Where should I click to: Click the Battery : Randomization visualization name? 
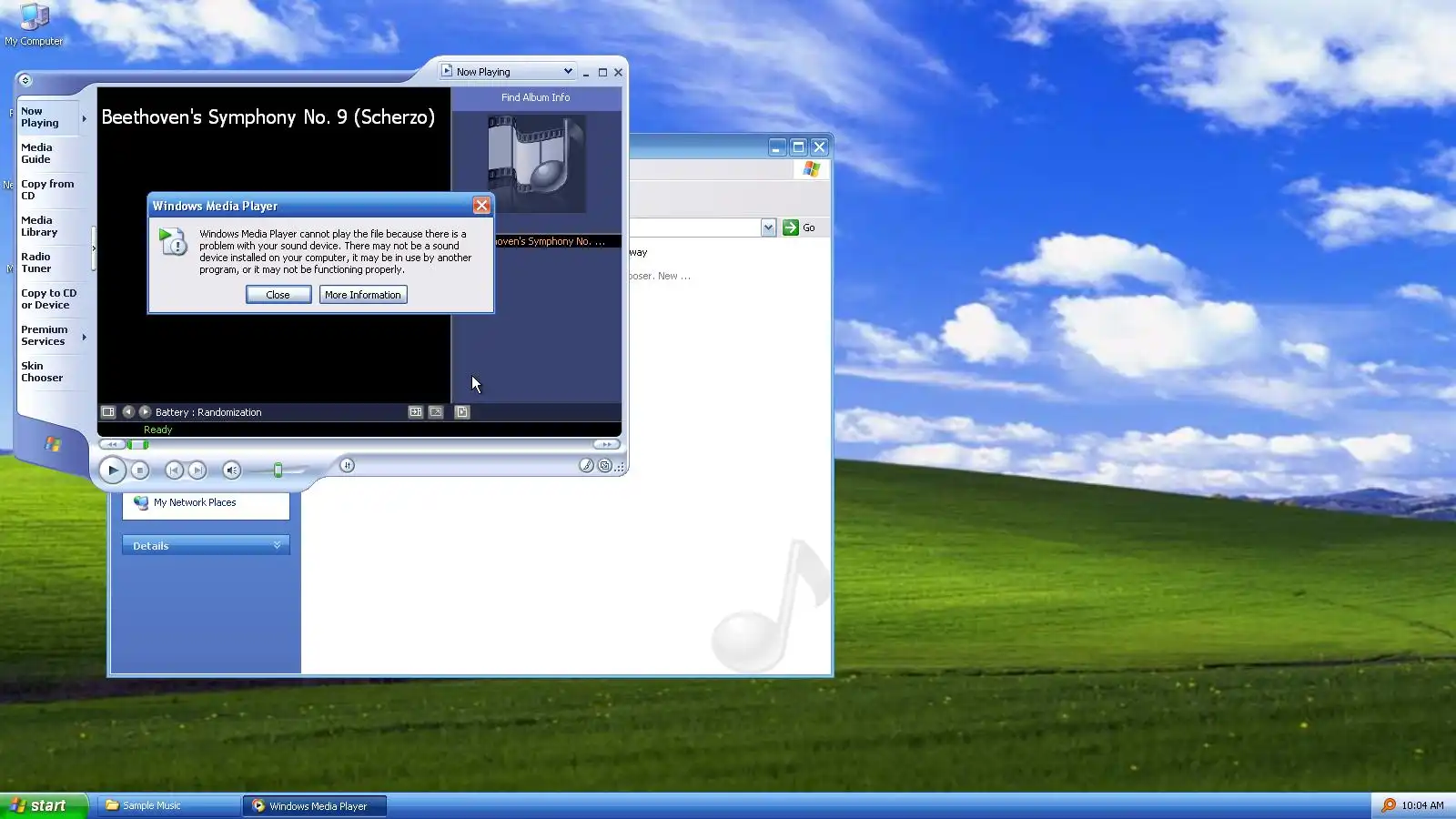(x=208, y=412)
